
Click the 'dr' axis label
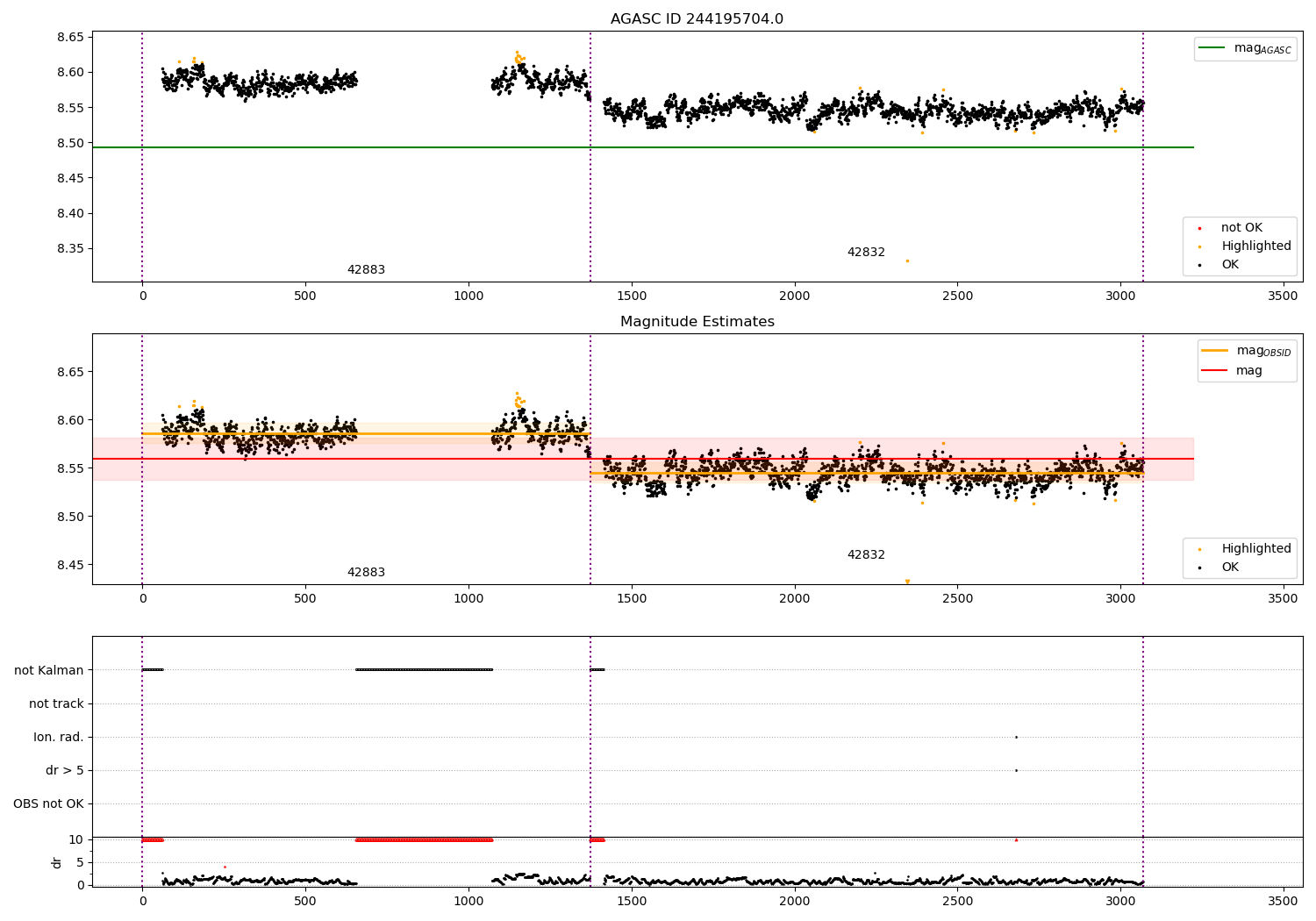click(57, 862)
